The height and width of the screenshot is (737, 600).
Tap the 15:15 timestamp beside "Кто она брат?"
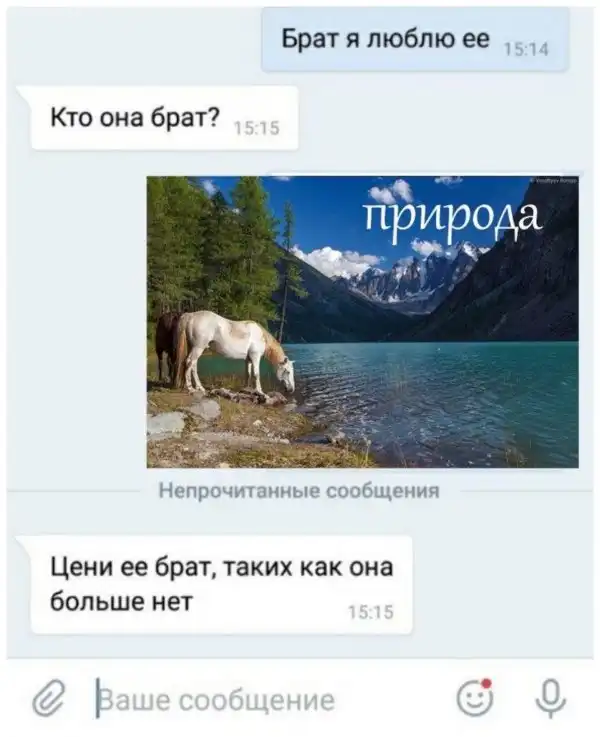click(257, 128)
